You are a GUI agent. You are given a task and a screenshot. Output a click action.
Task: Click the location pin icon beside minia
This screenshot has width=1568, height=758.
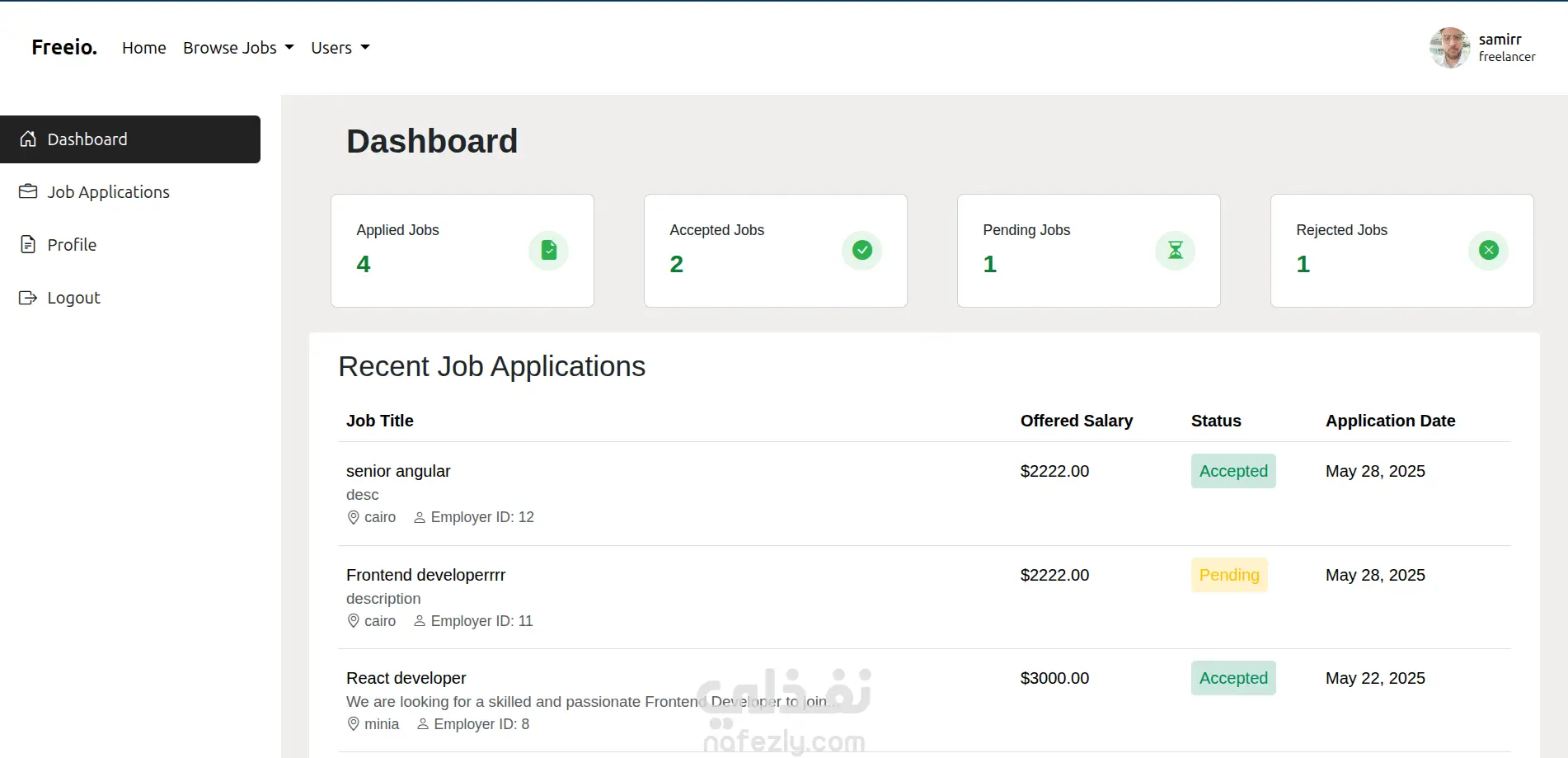pyautogui.click(x=354, y=724)
